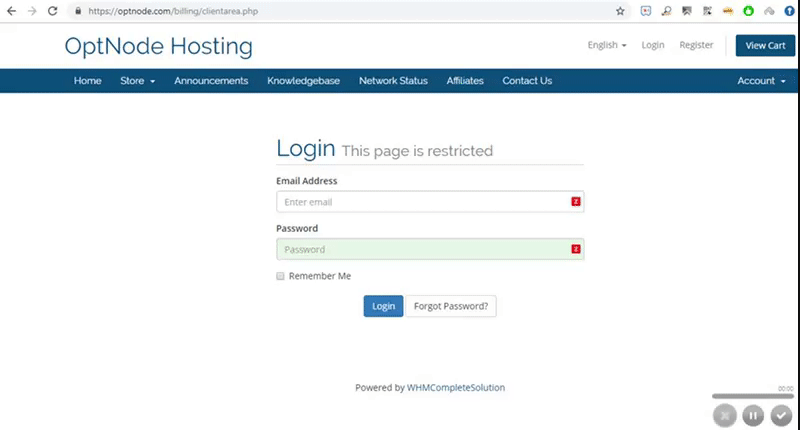Open the Knowledgebase menu item
Image resolution: width=800 pixels, height=430 pixels.
tap(304, 81)
